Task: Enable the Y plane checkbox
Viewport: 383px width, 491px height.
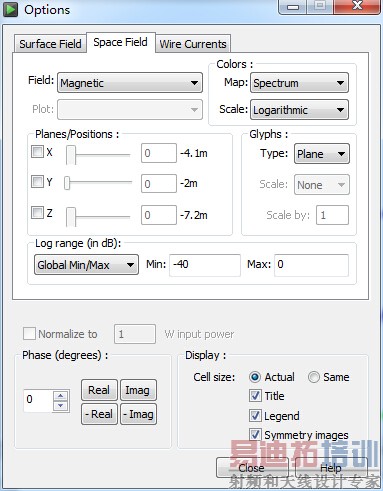Action: (37, 182)
